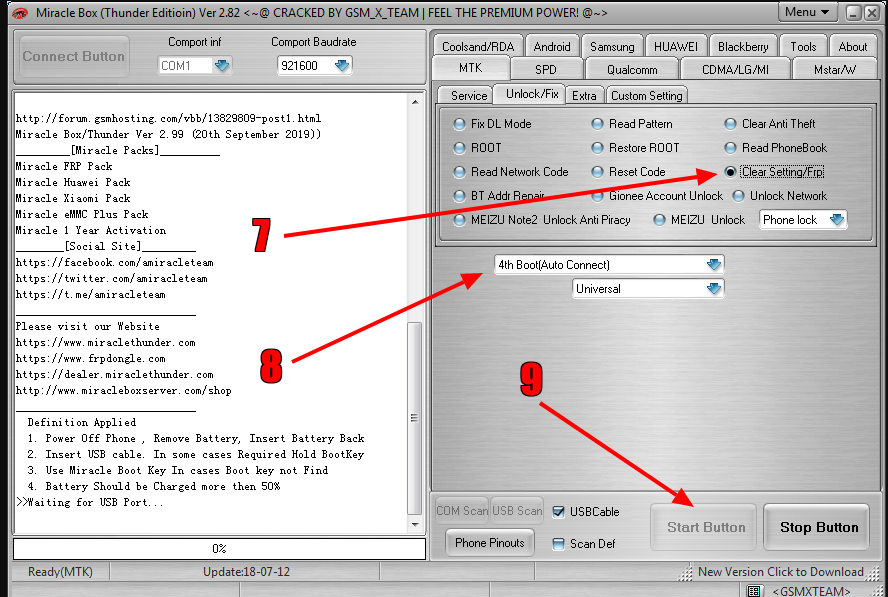This screenshot has width=888, height=597.
Task: Click the Miracle Xiaomi Pack log line
Action: pos(73,198)
